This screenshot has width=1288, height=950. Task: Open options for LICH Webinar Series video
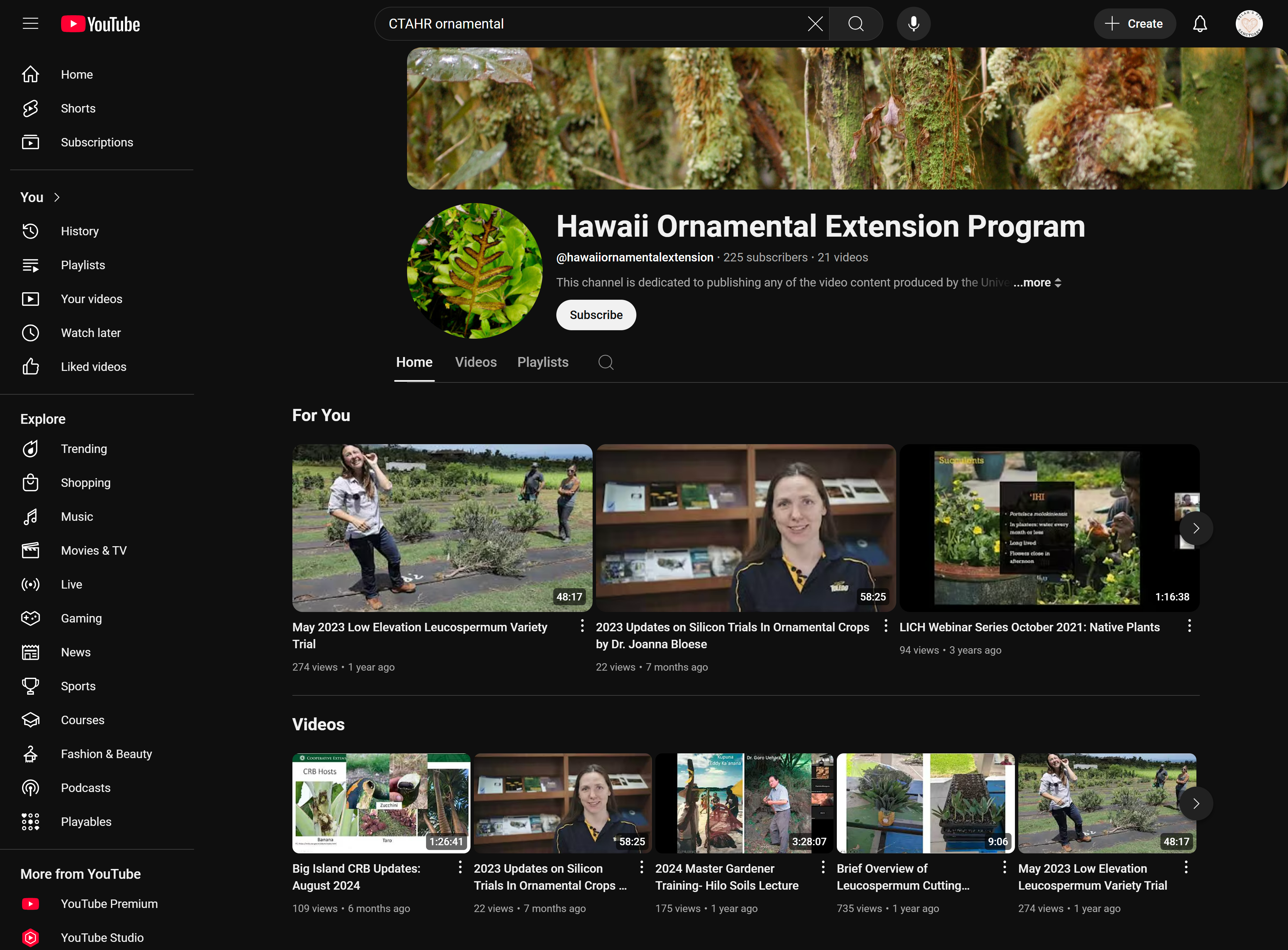tap(1190, 626)
